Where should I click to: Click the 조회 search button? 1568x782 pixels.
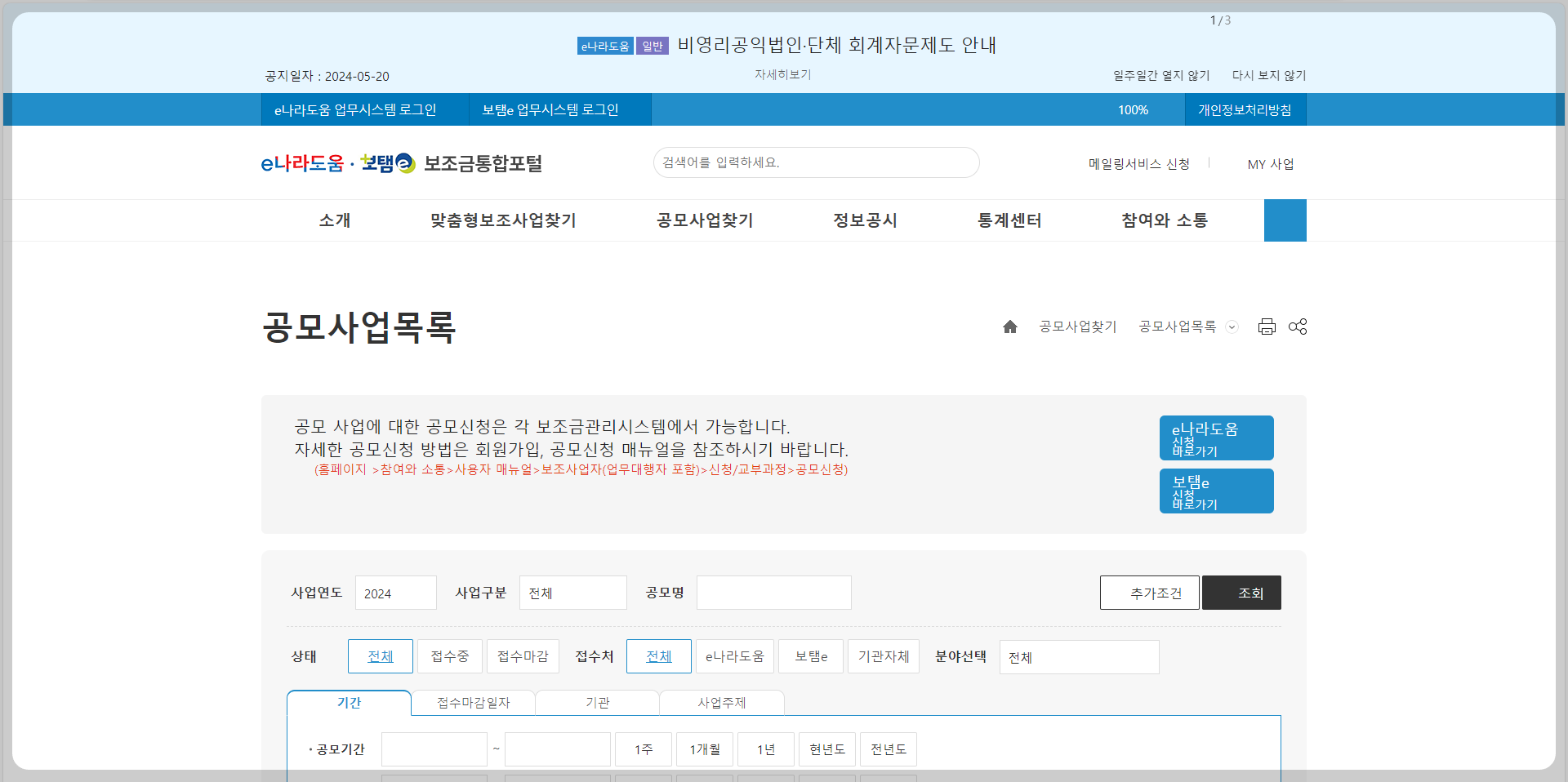pyautogui.click(x=1242, y=593)
